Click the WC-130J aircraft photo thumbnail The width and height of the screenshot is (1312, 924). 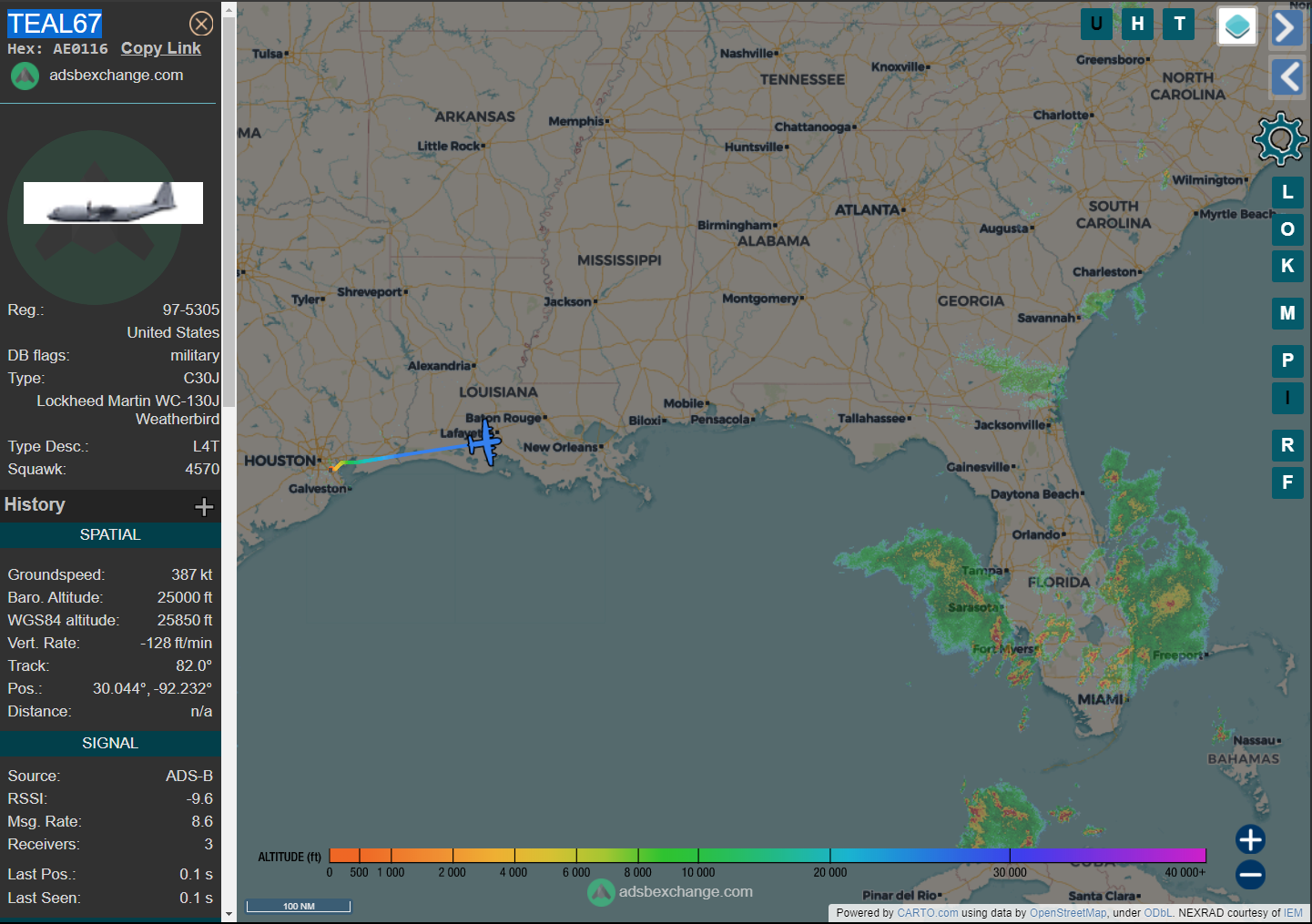(x=113, y=203)
